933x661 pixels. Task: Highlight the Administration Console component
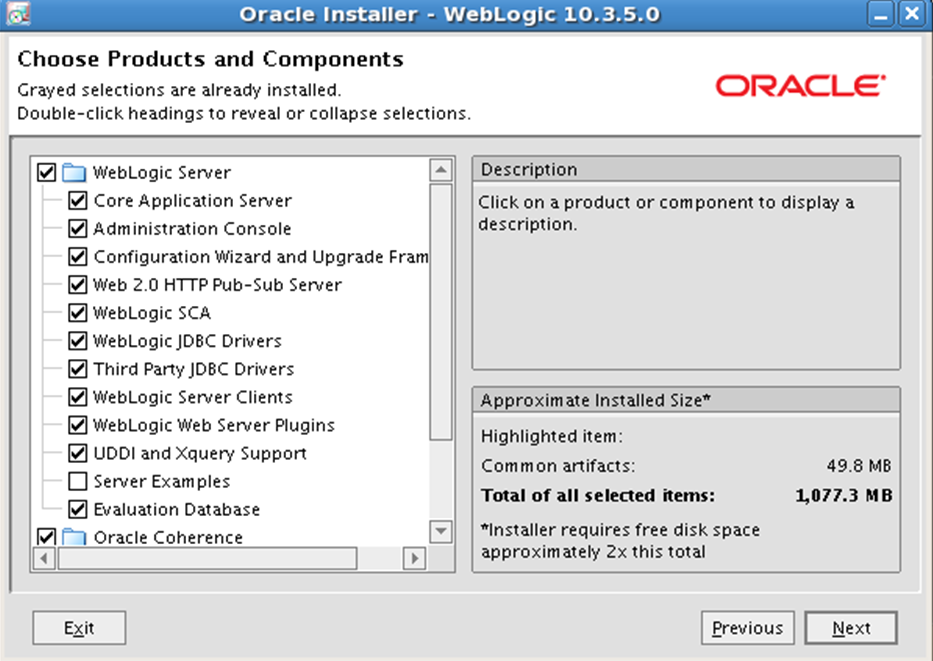tap(192, 228)
